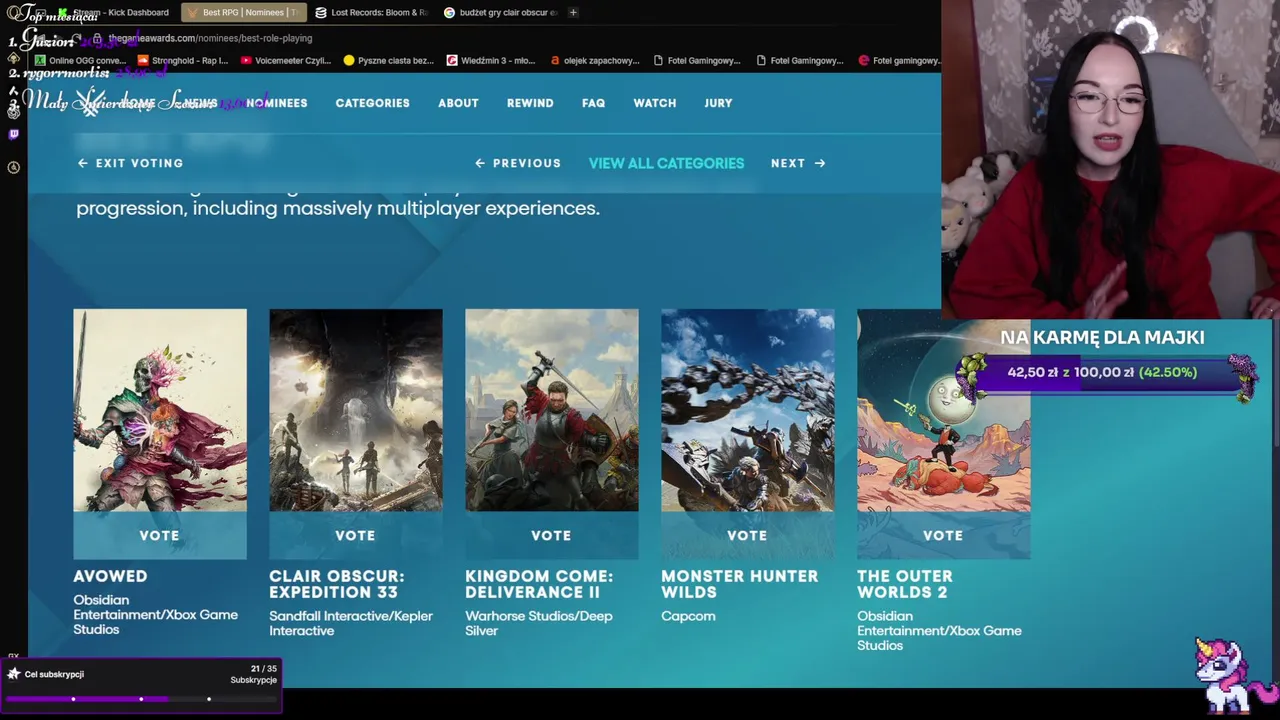Click the olejek zapachowy Allegro favicon
The height and width of the screenshot is (720, 1280).
pyautogui.click(x=555, y=60)
